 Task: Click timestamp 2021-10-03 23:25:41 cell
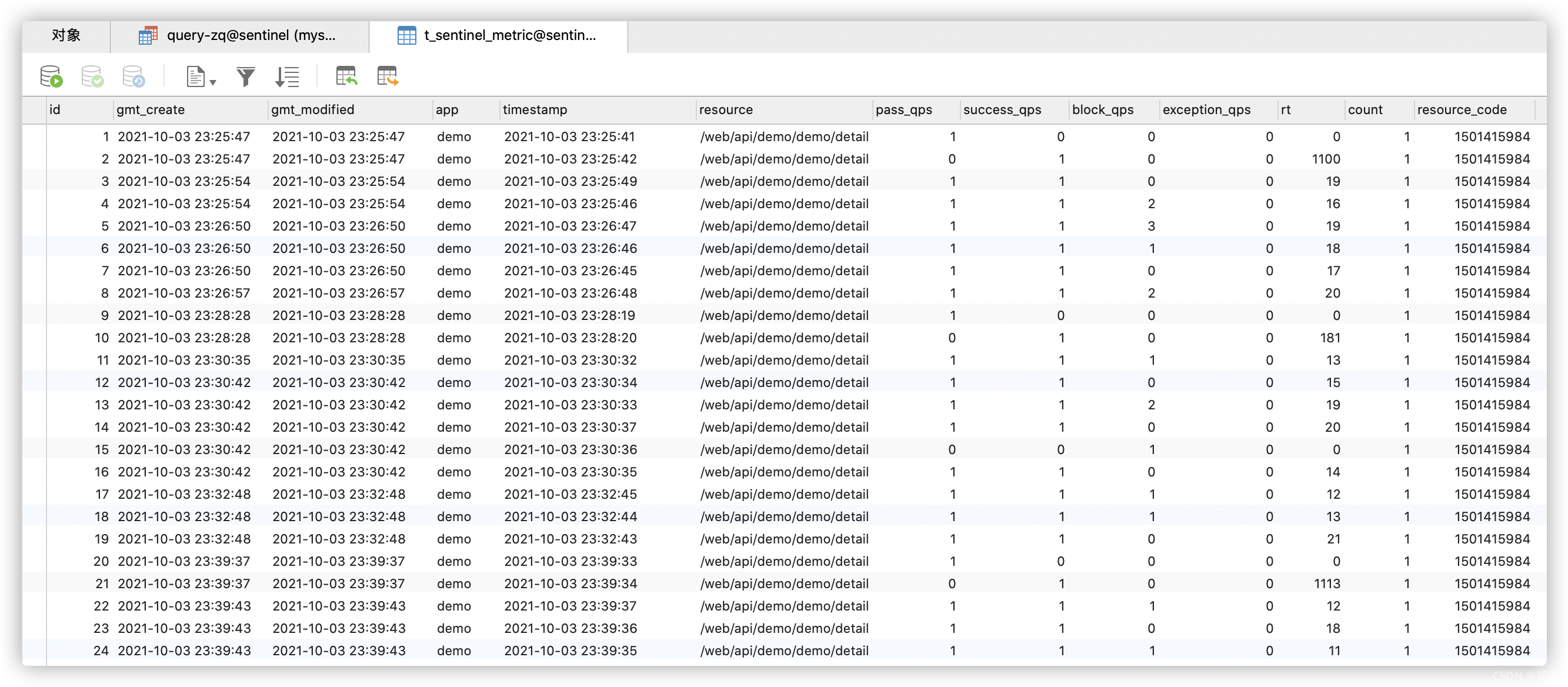click(569, 137)
